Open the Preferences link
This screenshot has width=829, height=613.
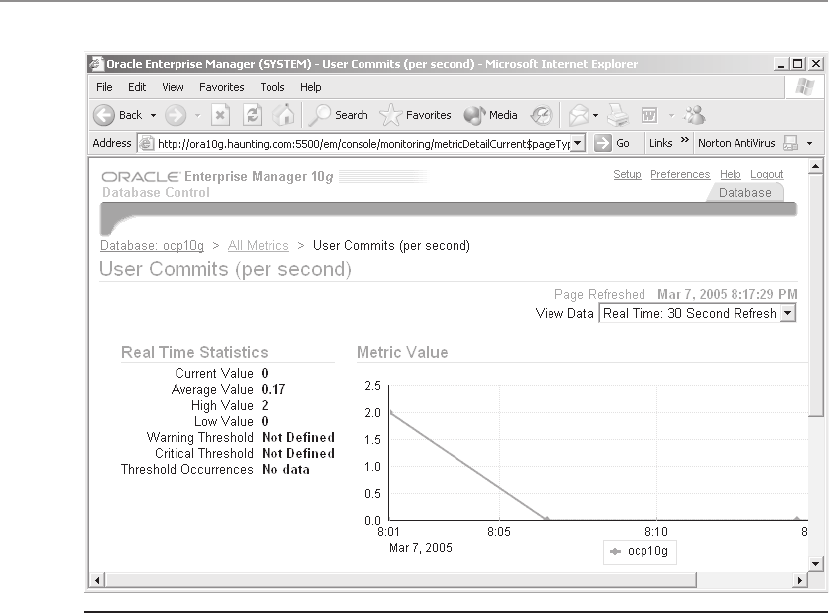tap(680, 174)
